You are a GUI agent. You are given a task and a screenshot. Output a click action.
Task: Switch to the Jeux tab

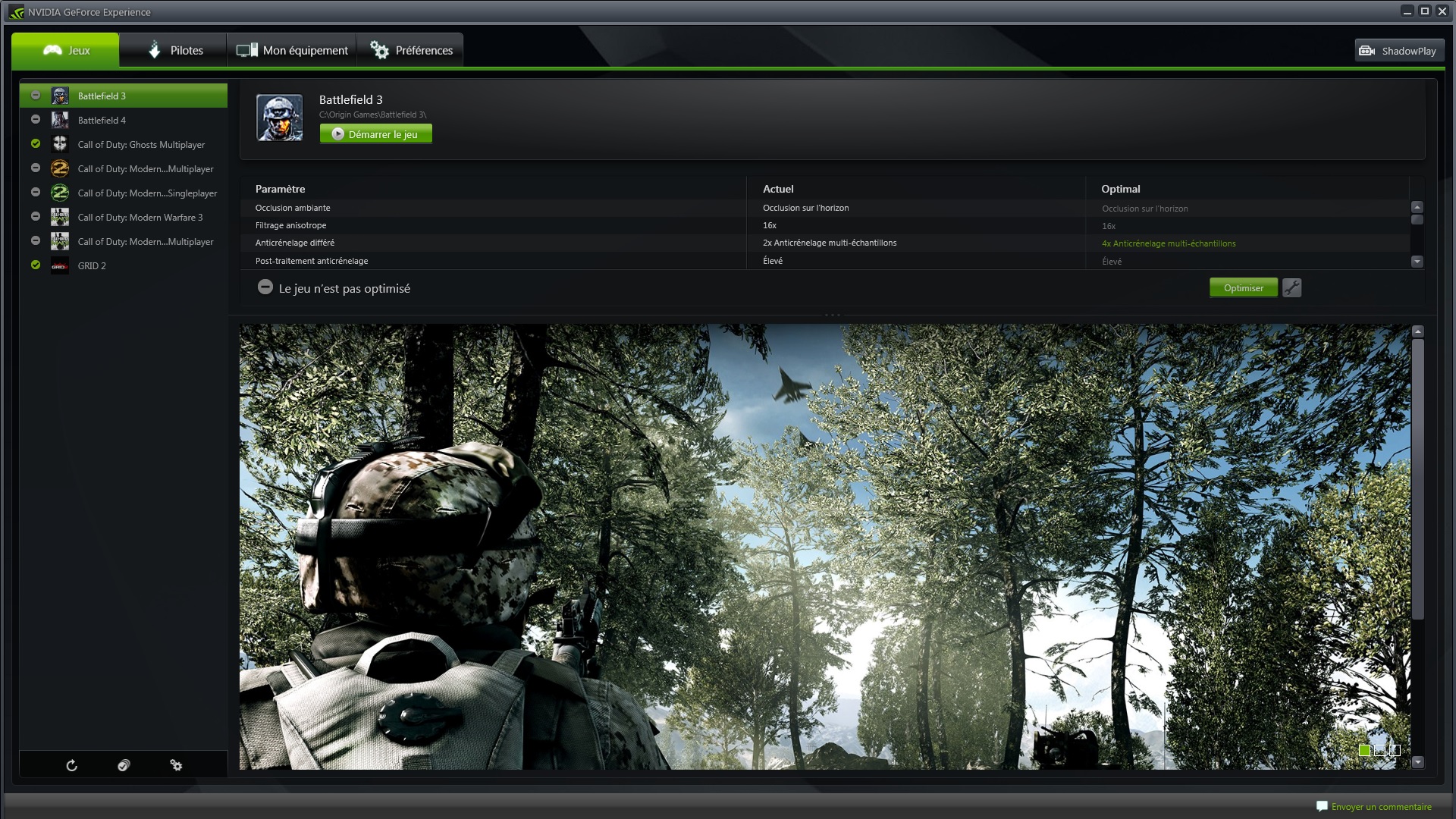(x=65, y=50)
